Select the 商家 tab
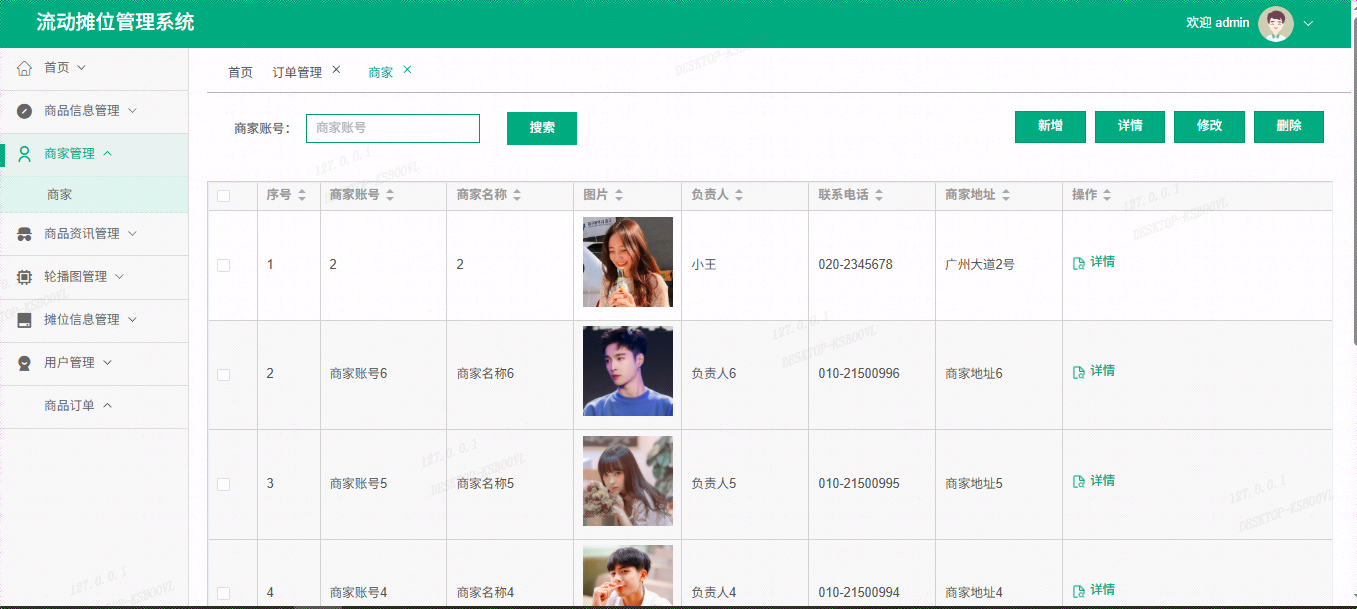Screen dimensions: 1357x609 [381, 72]
